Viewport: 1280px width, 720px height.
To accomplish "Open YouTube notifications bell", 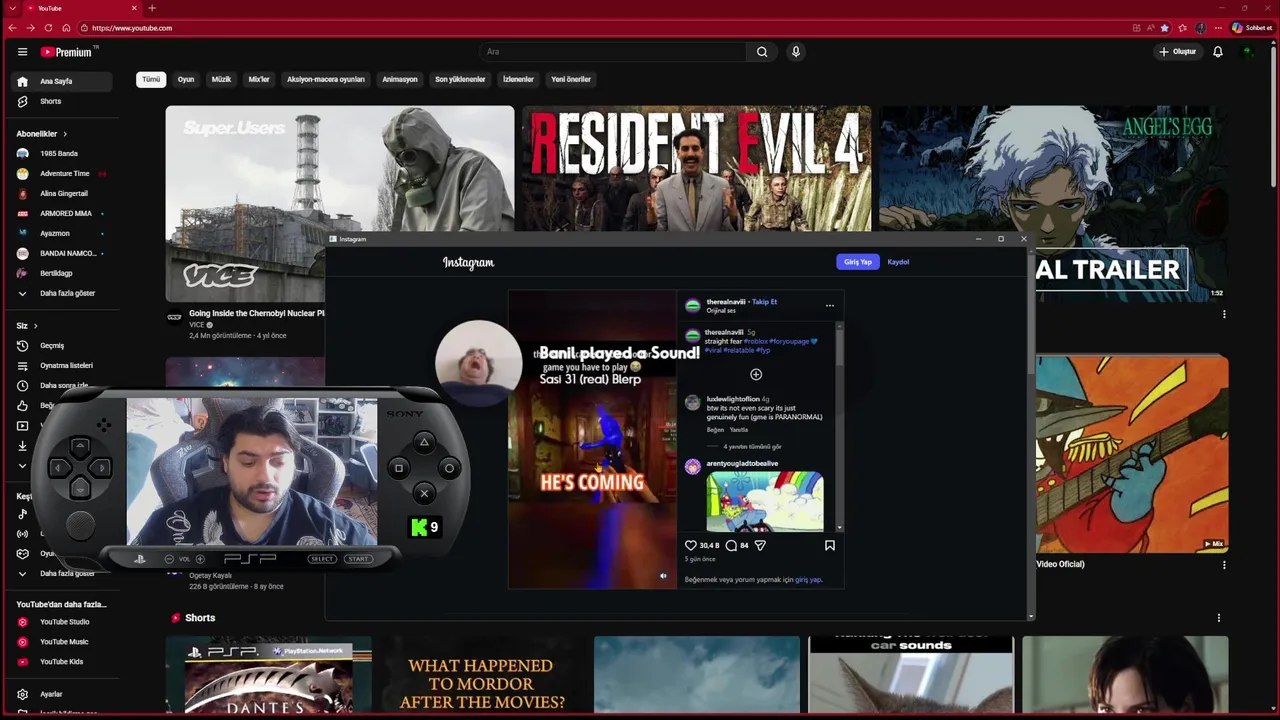I will [x=1218, y=52].
